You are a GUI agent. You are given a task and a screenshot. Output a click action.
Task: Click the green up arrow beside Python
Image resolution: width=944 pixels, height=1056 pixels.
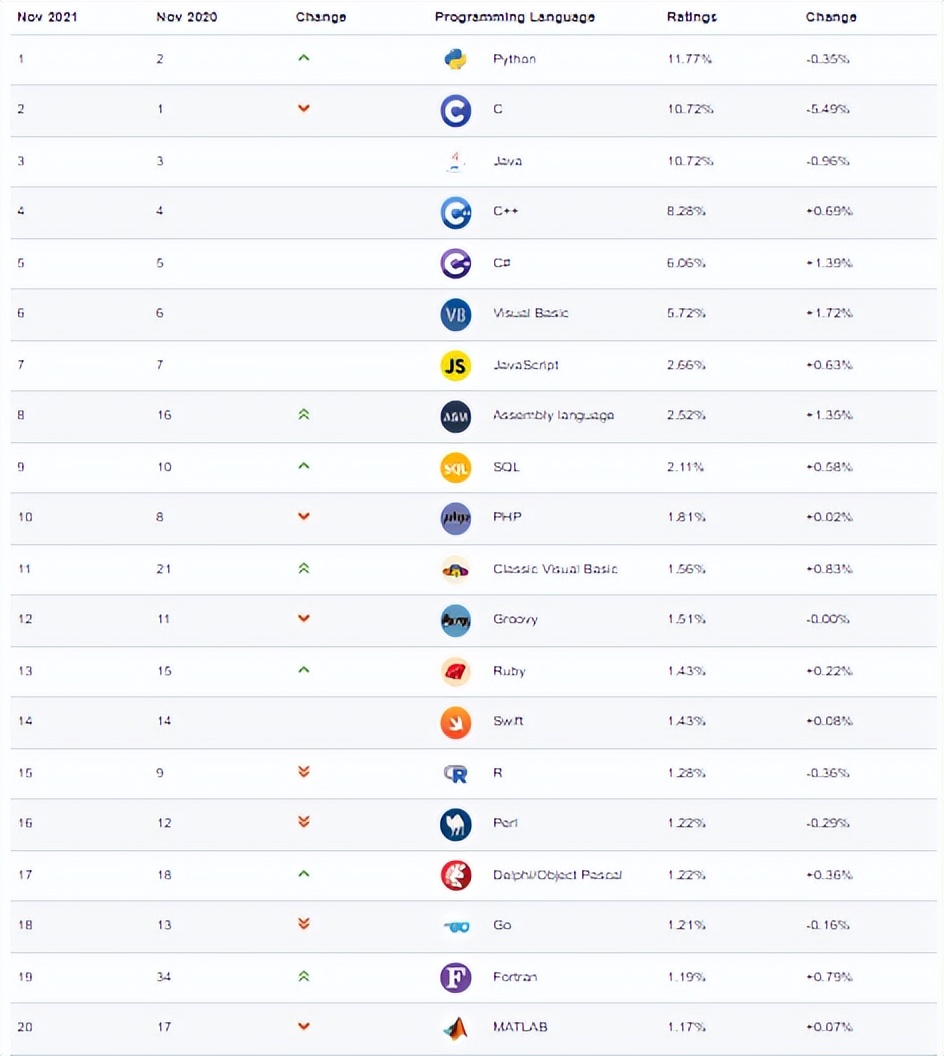click(304, 58)
